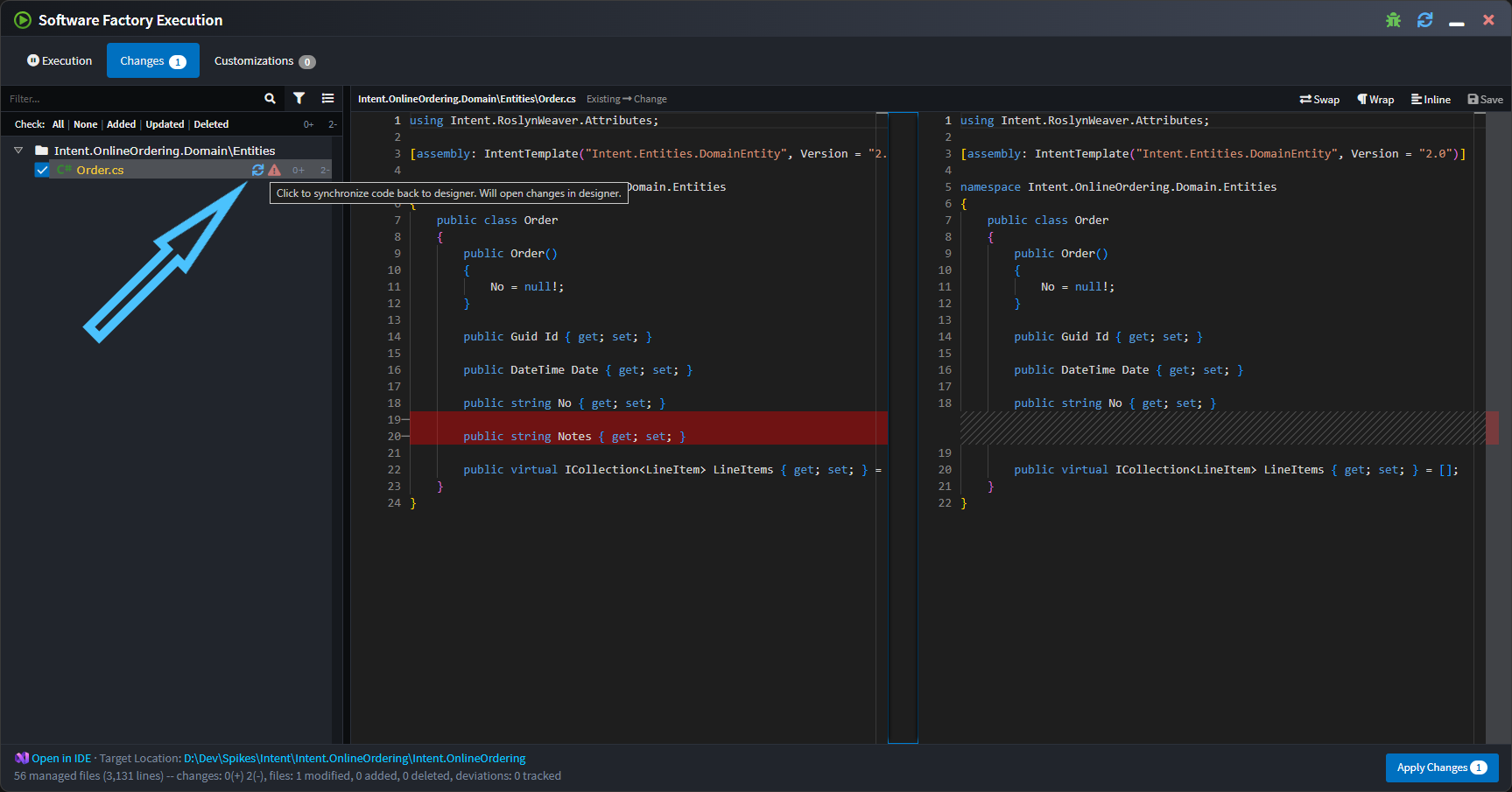
Task: Uncheck the Order.cs checkbox
Action: coord(41,170)
